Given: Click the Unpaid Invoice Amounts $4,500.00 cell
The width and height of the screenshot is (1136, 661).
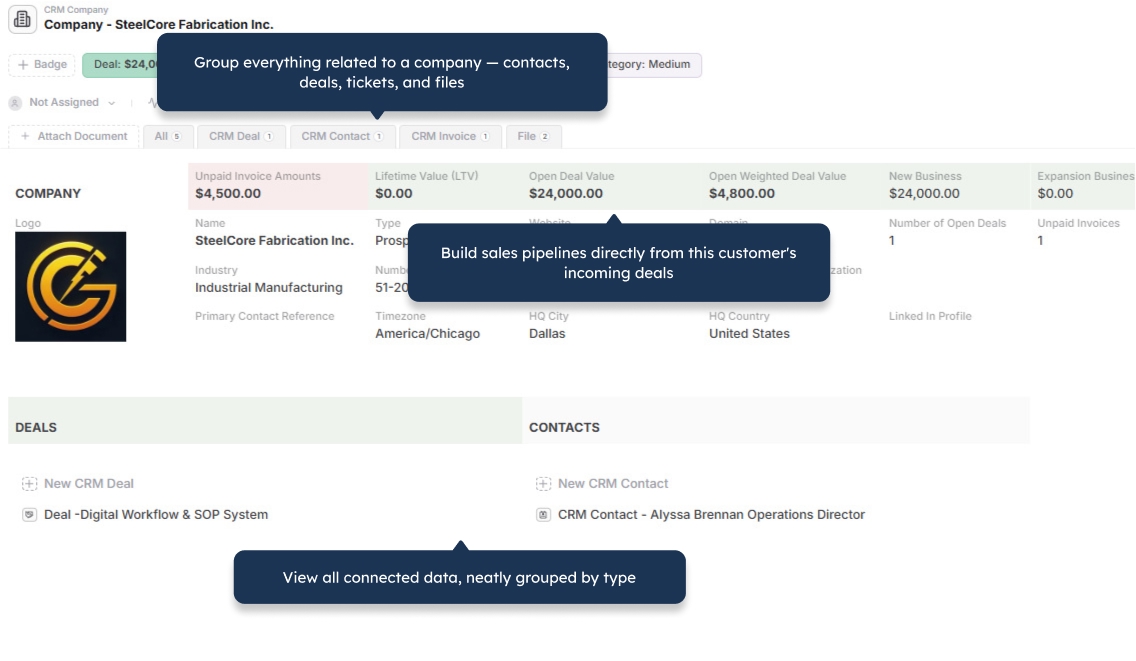Looking at the screenshot, I should click(x=278, y=186).
